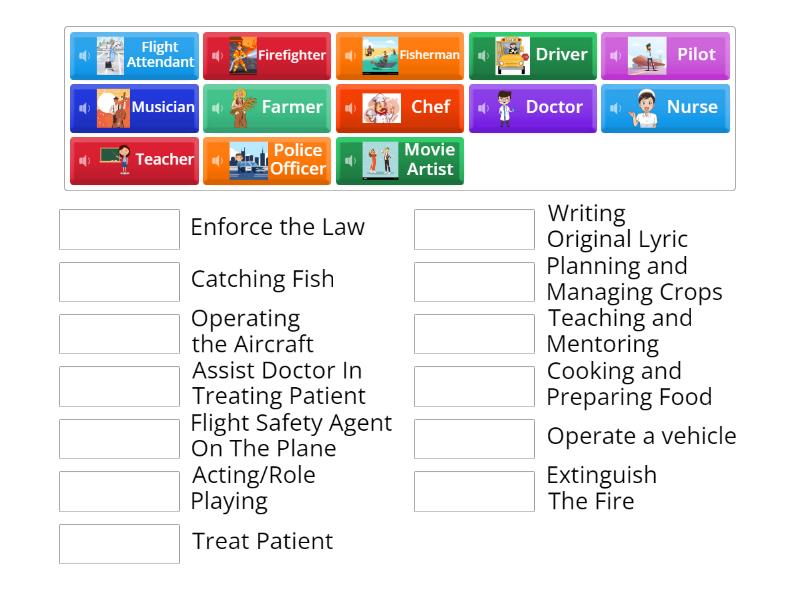Click the speaker icon on the Fisherman card

[x=348, y=56]
